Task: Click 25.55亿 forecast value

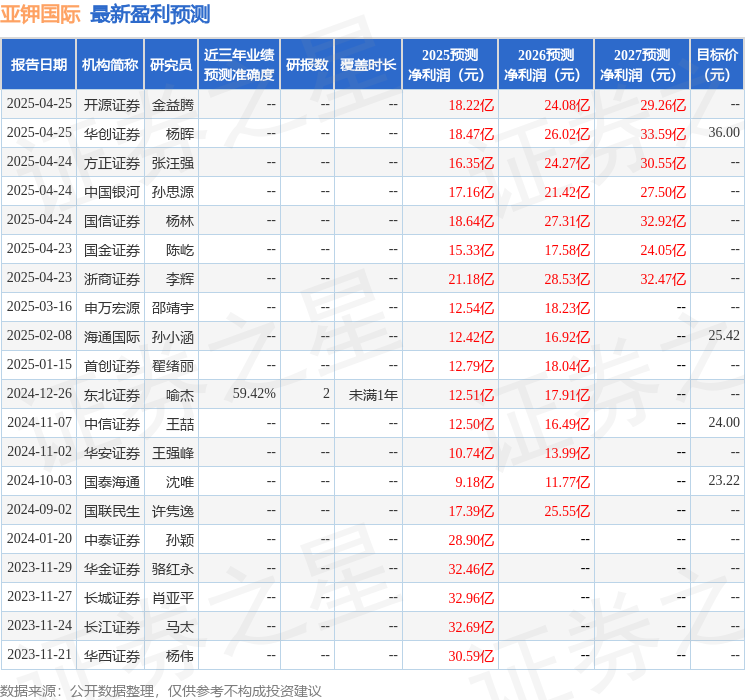Action: pos(567,510)
